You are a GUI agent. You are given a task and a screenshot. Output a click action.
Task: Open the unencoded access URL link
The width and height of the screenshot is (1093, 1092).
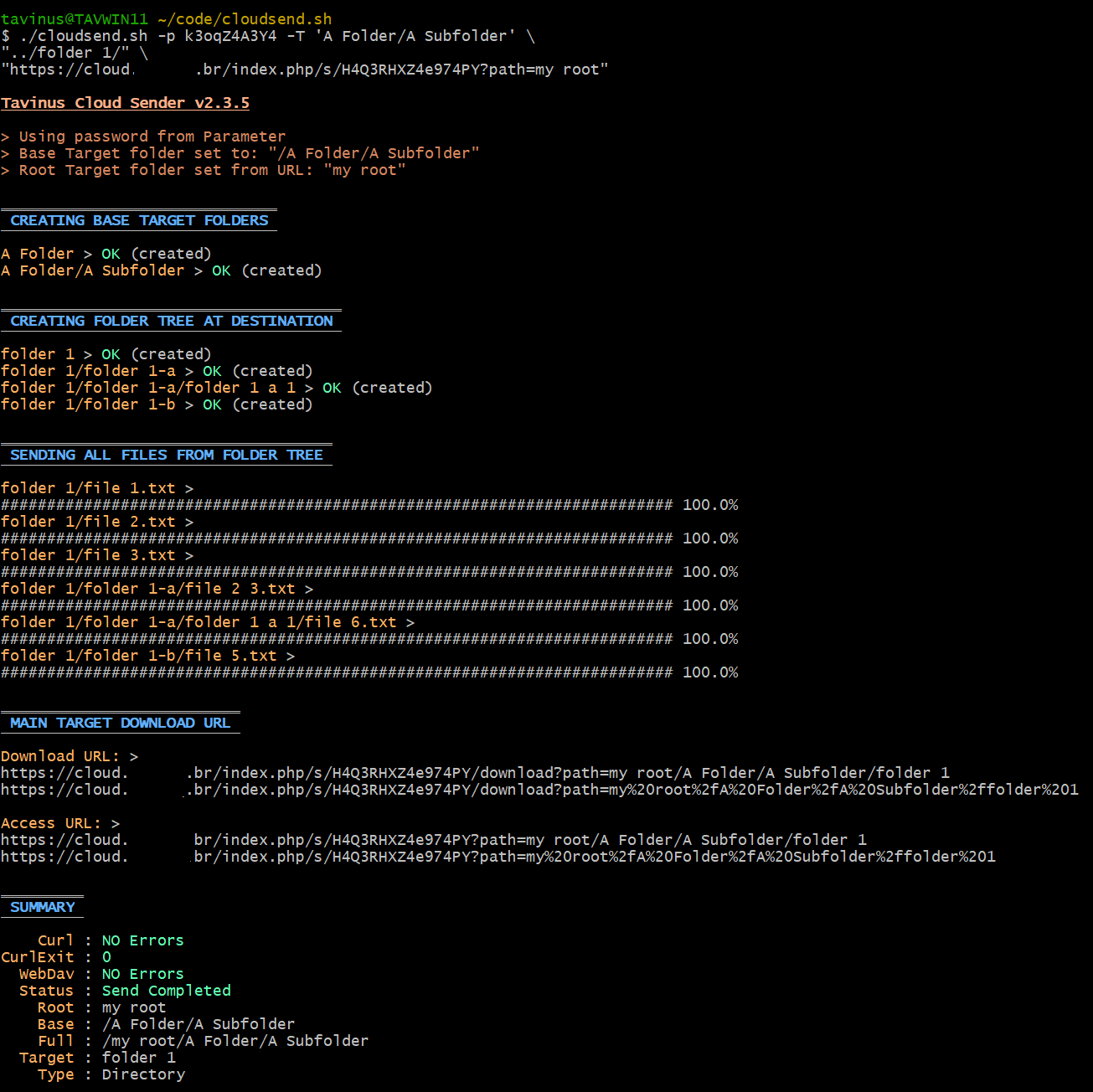pos(434,840)
